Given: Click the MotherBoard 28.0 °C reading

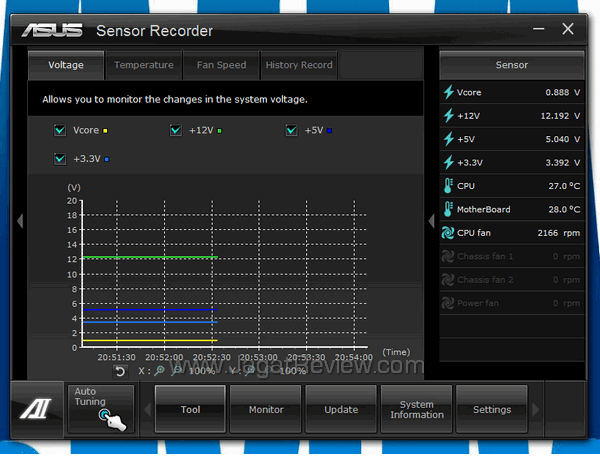Looking at the screenshot, I should [x=564, y=209].
